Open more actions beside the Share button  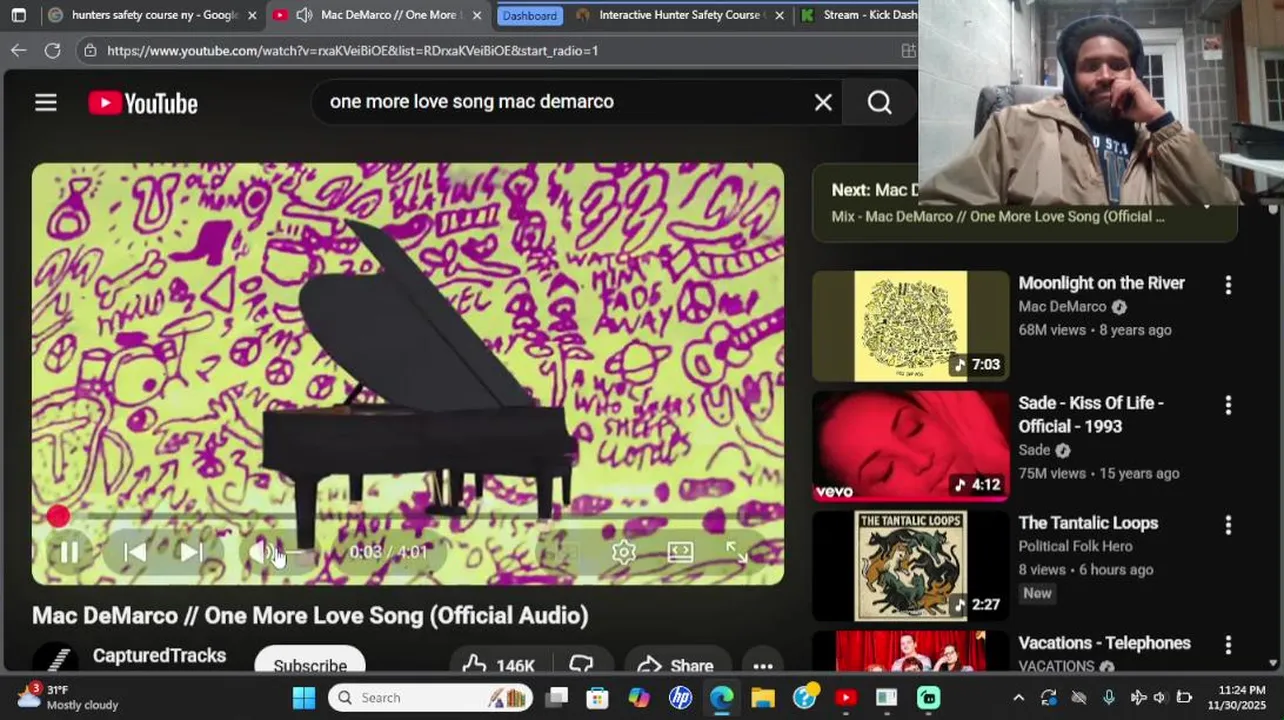(x=762, y=664)
